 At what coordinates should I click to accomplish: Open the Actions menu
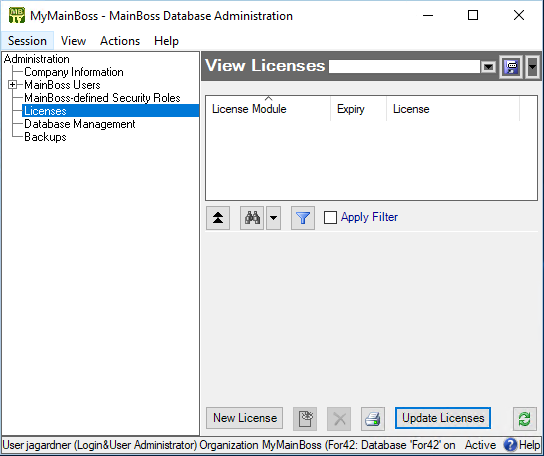[120, 41]
